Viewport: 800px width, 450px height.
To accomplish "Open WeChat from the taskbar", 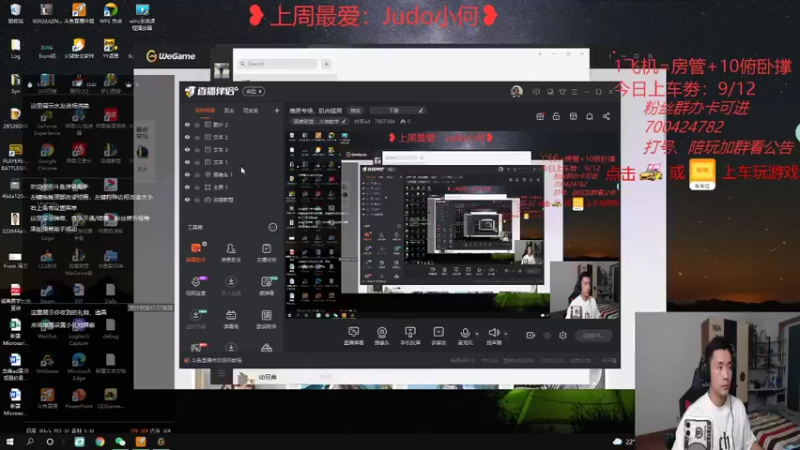I will point(120,442).
